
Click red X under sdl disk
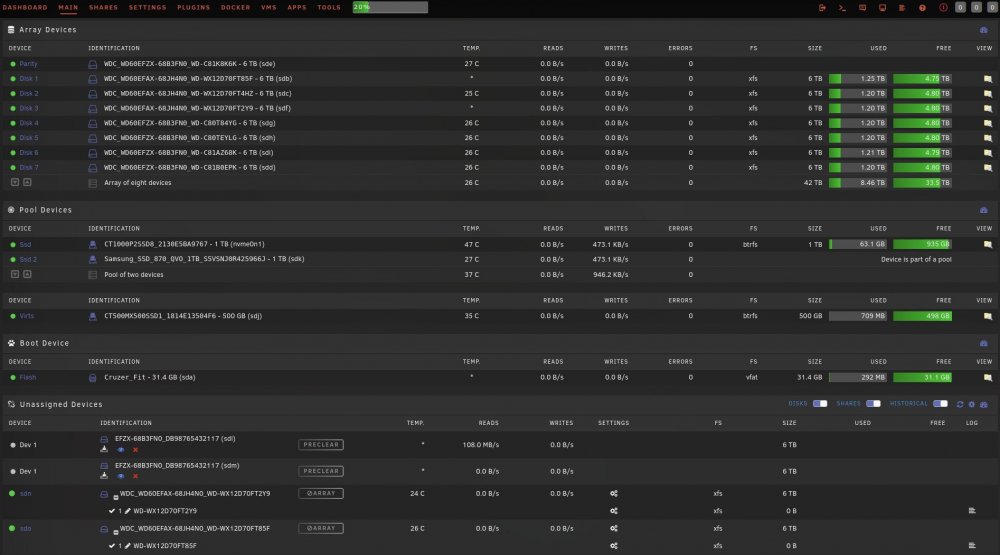point(135,450)
